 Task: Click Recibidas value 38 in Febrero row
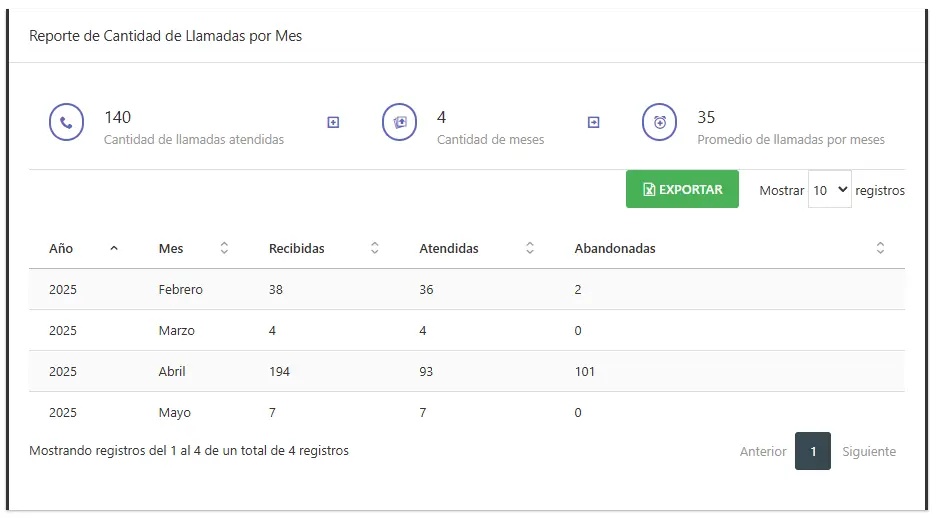275,289
